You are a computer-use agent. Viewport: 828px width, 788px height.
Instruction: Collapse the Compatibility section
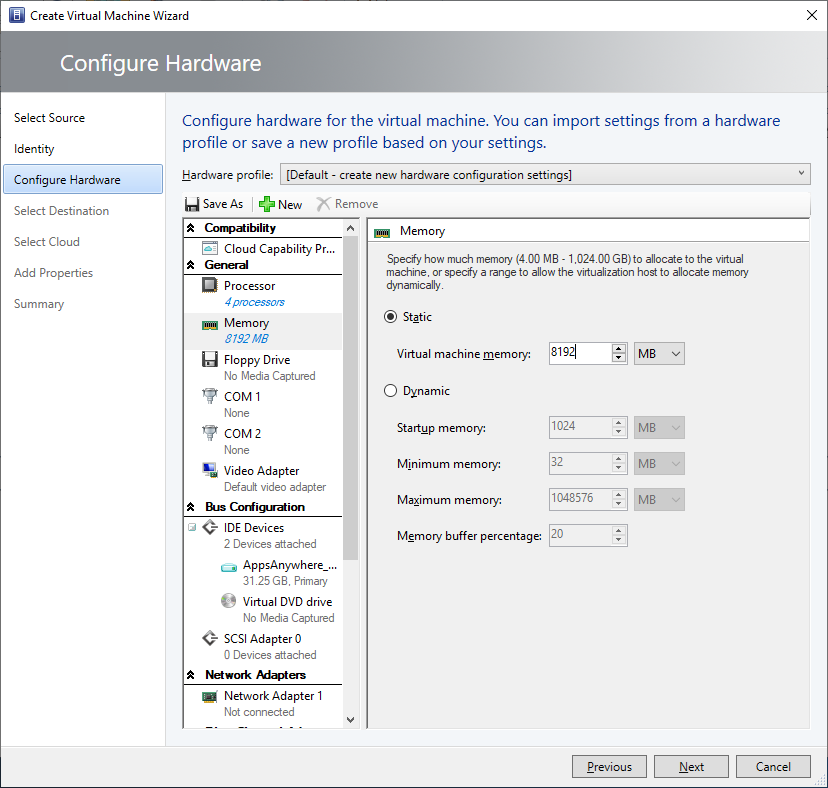click(192, 228)
